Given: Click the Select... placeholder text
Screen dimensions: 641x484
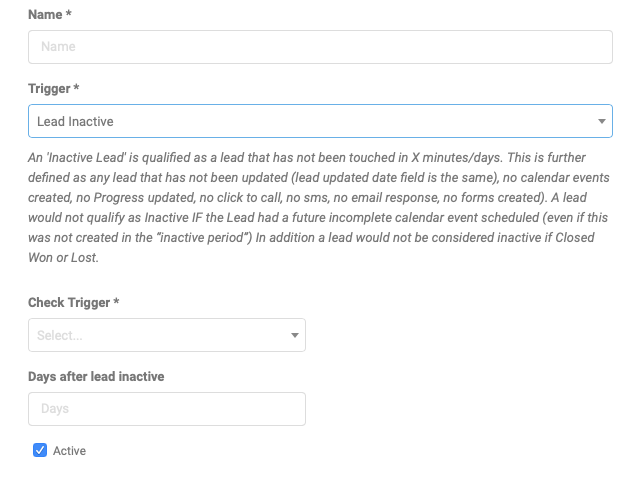Looking at the screenshot, I should coord(60,336).
